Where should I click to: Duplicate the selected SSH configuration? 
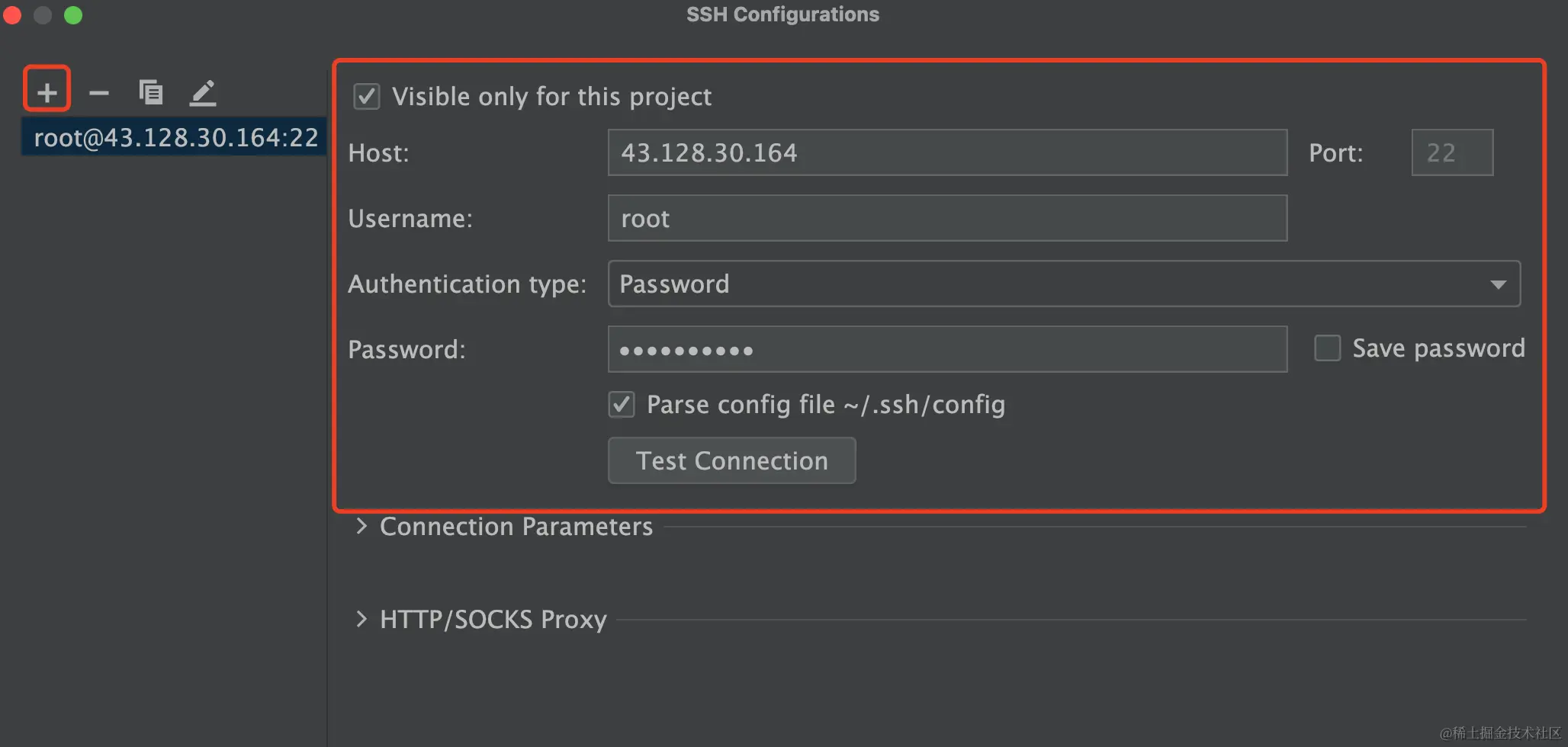(151, 92)
